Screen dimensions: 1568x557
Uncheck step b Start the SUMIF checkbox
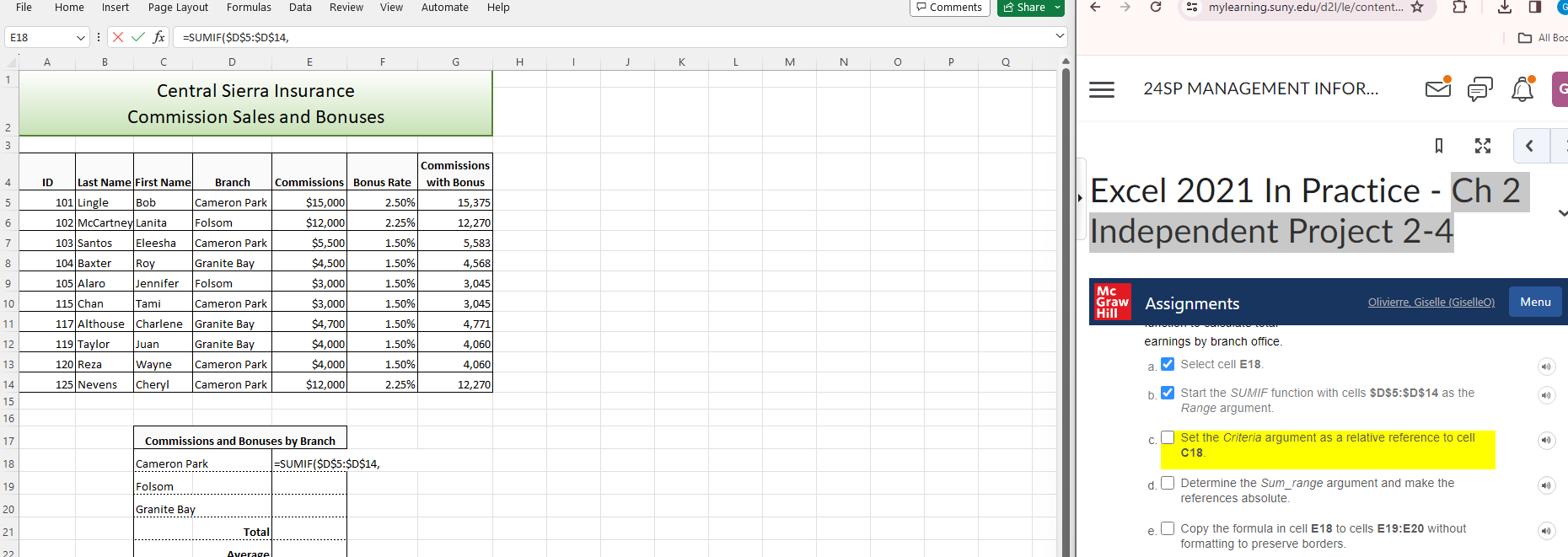point(1168,393)
